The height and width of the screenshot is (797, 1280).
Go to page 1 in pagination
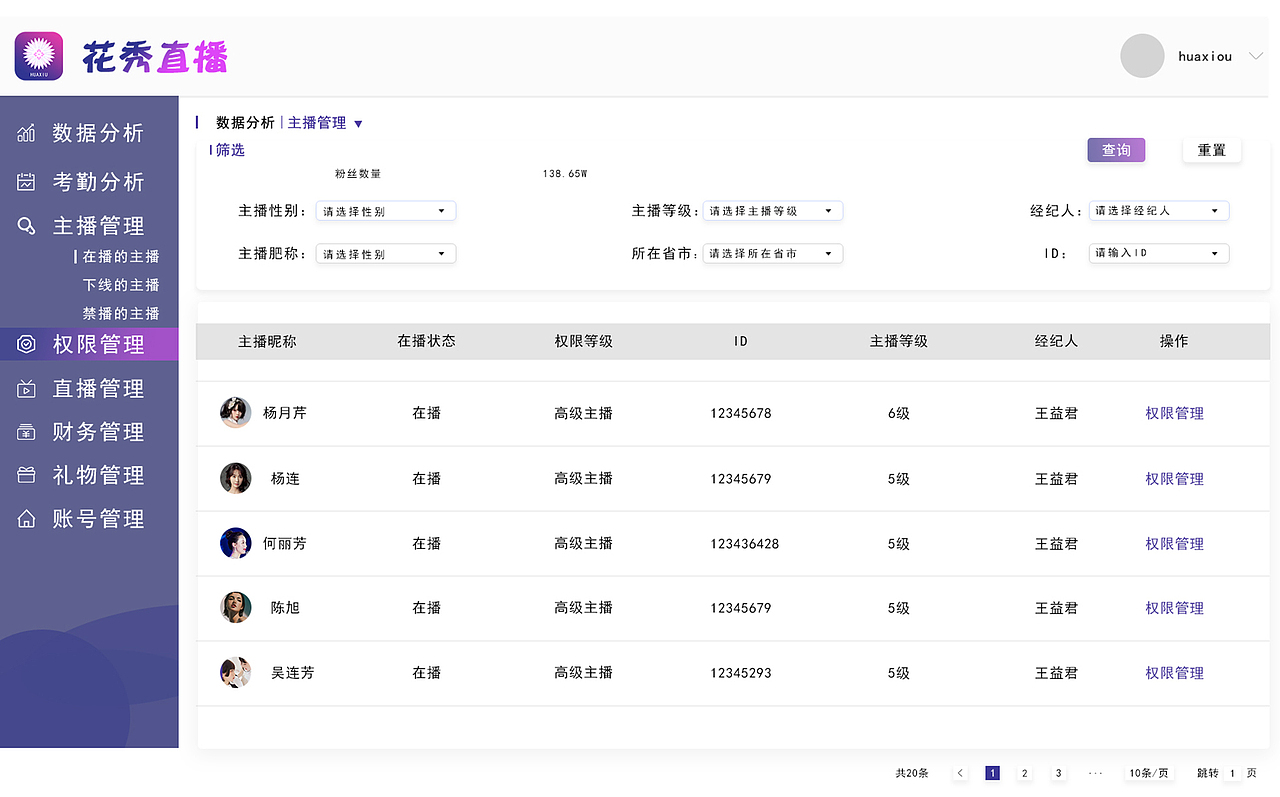click(x=992, y=773)
